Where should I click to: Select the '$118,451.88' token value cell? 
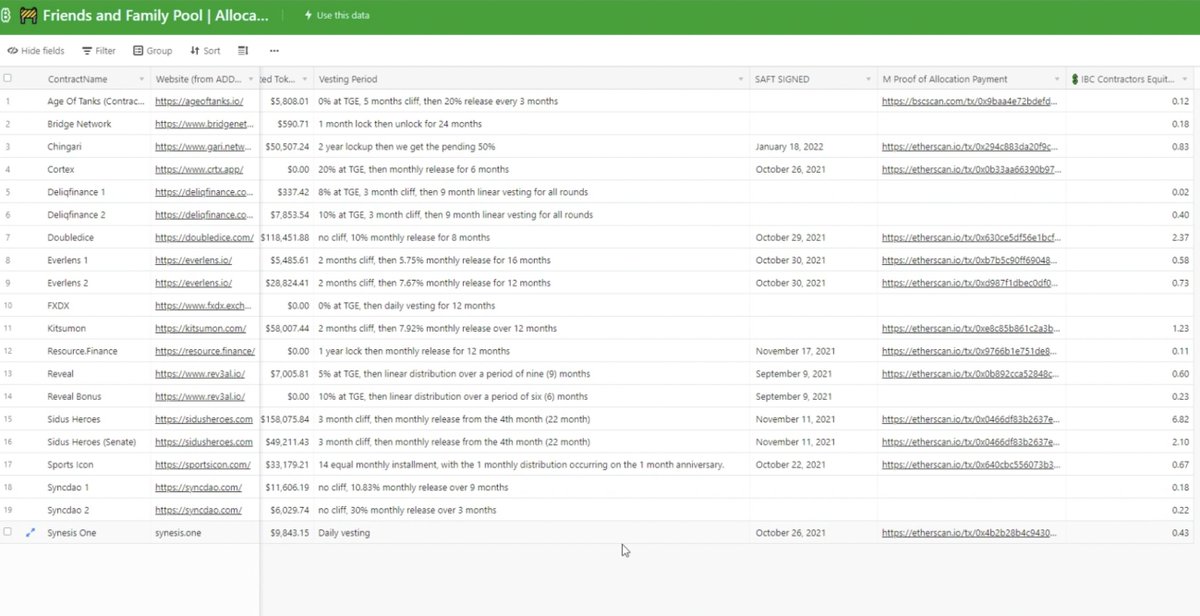coord(286,237)
